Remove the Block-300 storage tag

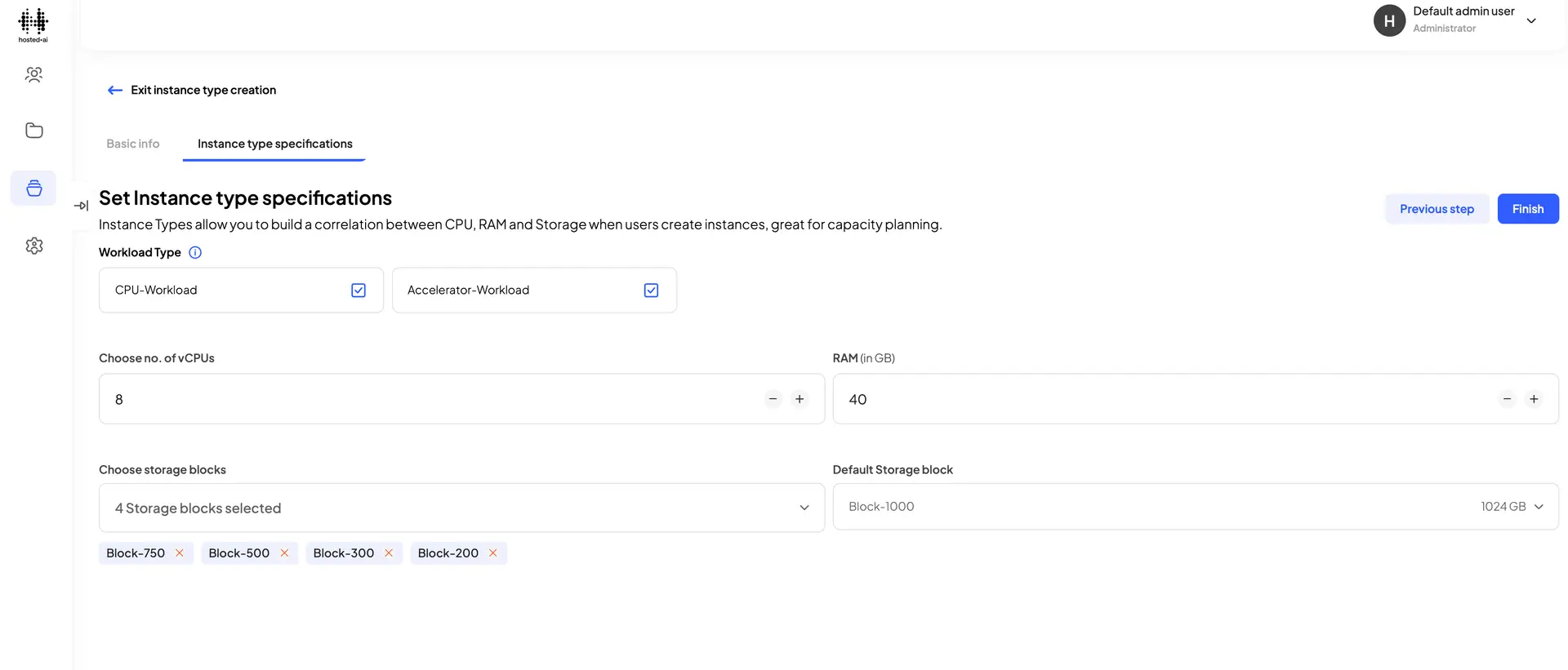(x=389, y=553)
